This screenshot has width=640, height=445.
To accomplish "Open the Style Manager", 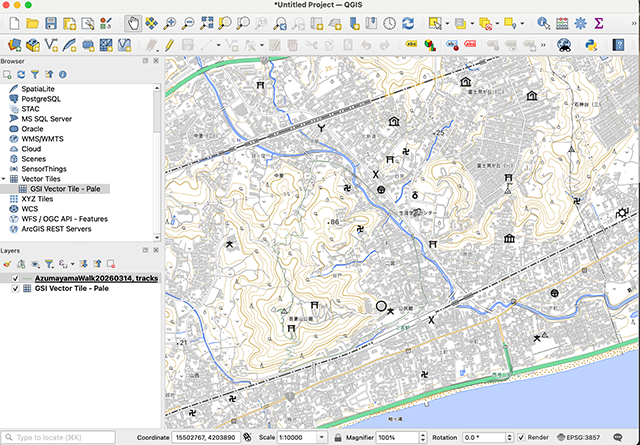I will pyautogui.click(x=106, y=23).
